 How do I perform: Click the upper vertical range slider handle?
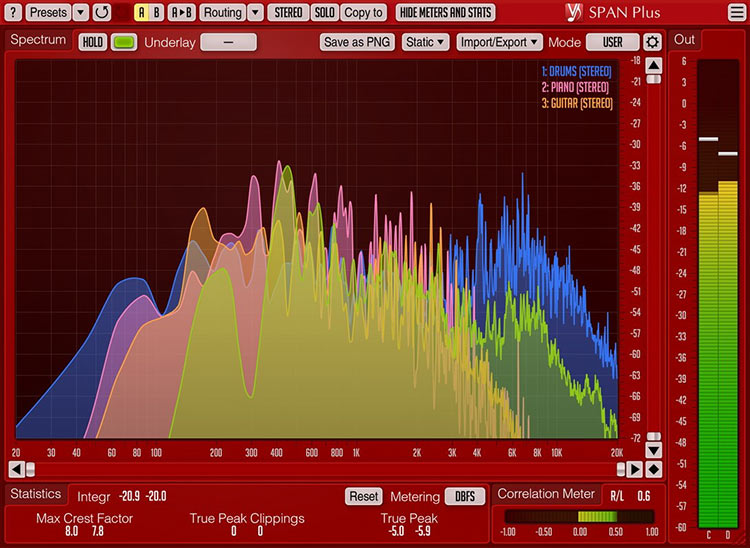(x=654, y=79)
